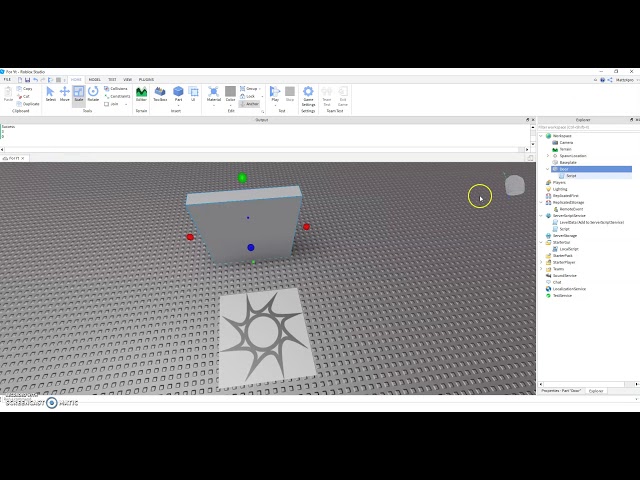Click the Stop test button
The width and height of the screenshot is (640, 480).
click(x=290, y=94)
